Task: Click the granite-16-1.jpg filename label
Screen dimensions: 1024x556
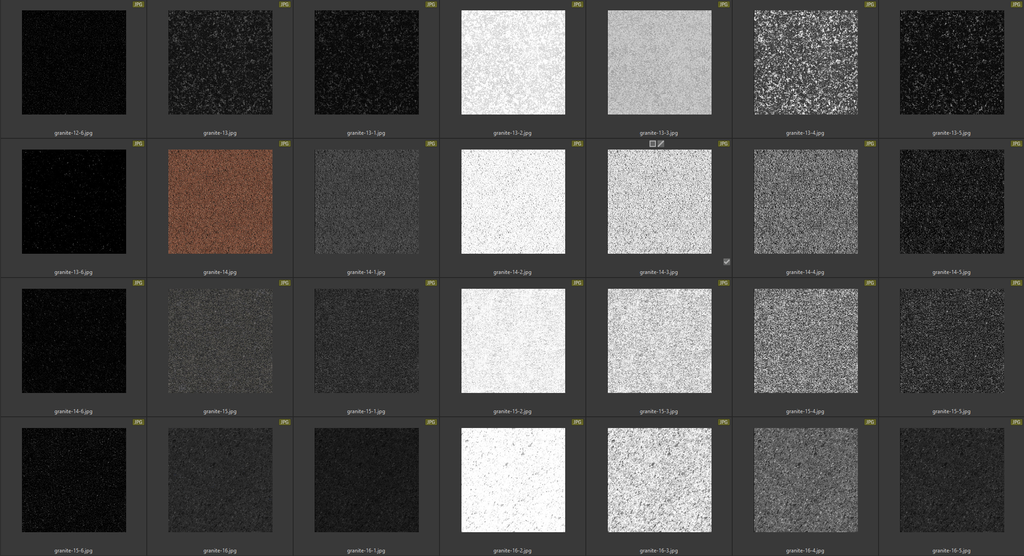Action: (366, 550)
